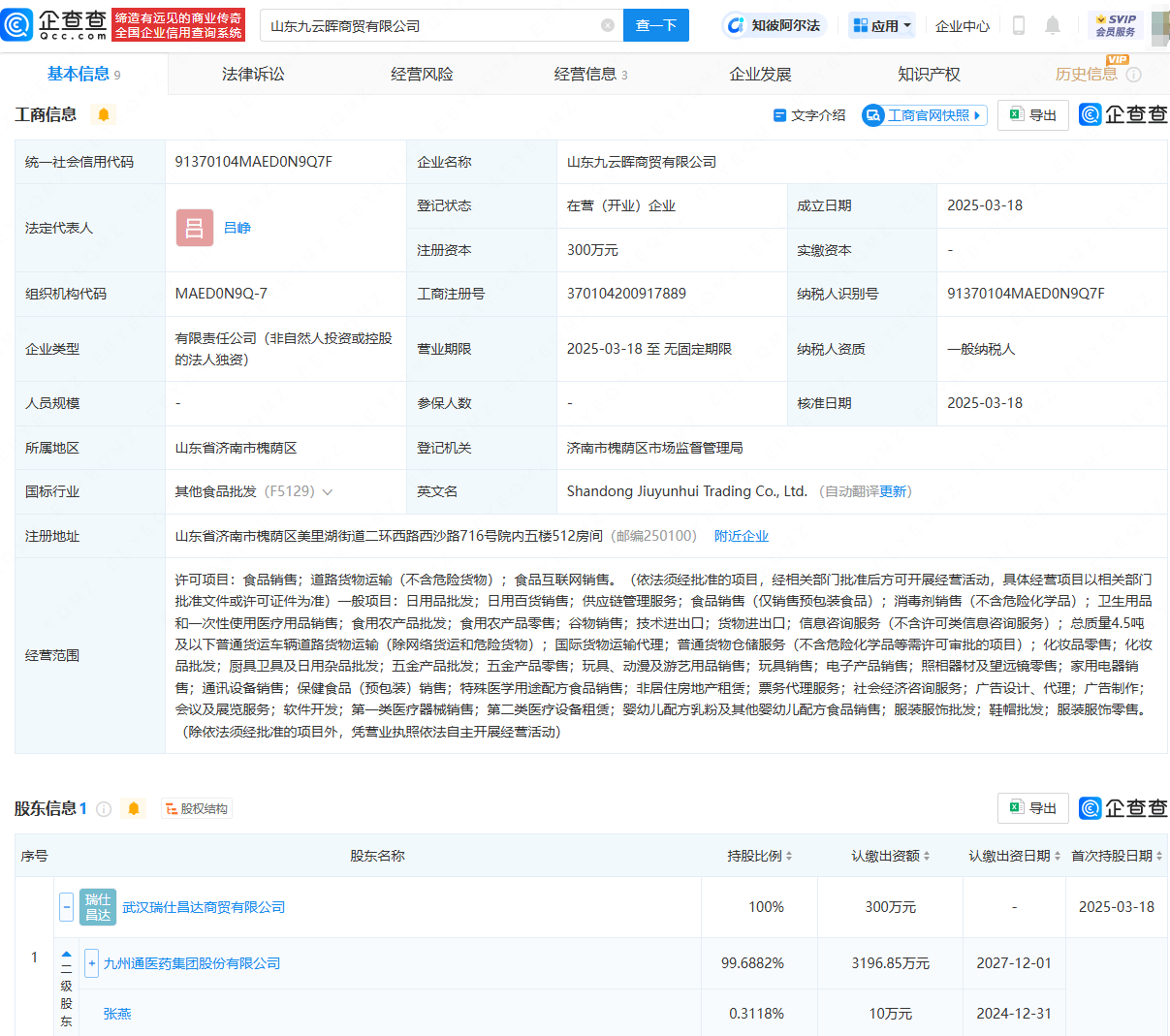Switch to 经营信息 tab

click(590, 75)
